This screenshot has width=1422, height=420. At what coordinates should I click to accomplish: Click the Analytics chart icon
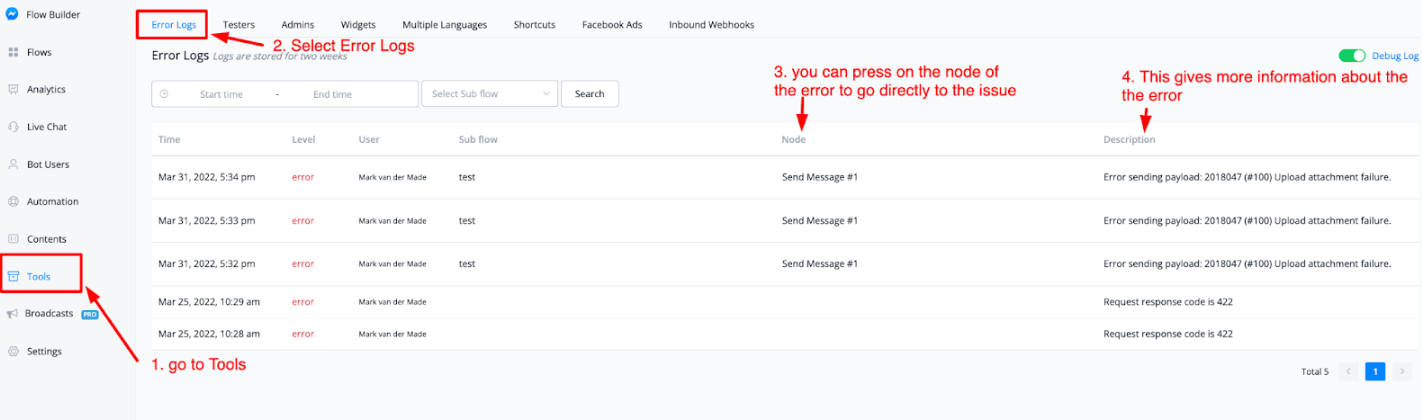[x=13, y=89]
